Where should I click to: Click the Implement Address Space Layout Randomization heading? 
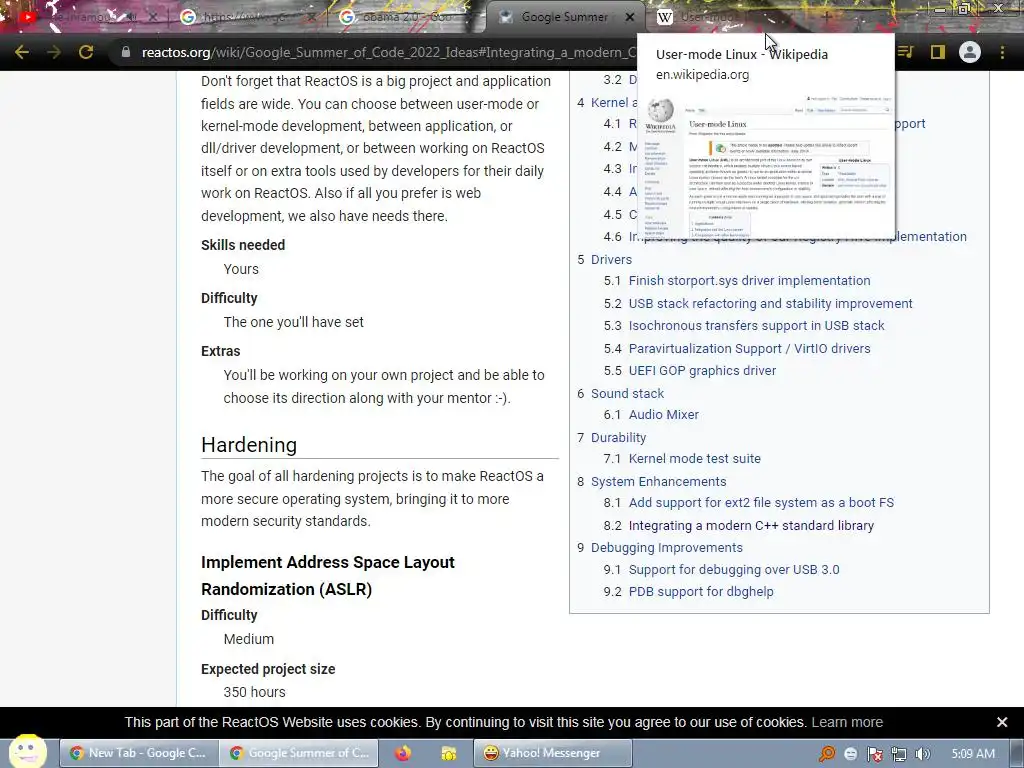(x=328, y=575)
